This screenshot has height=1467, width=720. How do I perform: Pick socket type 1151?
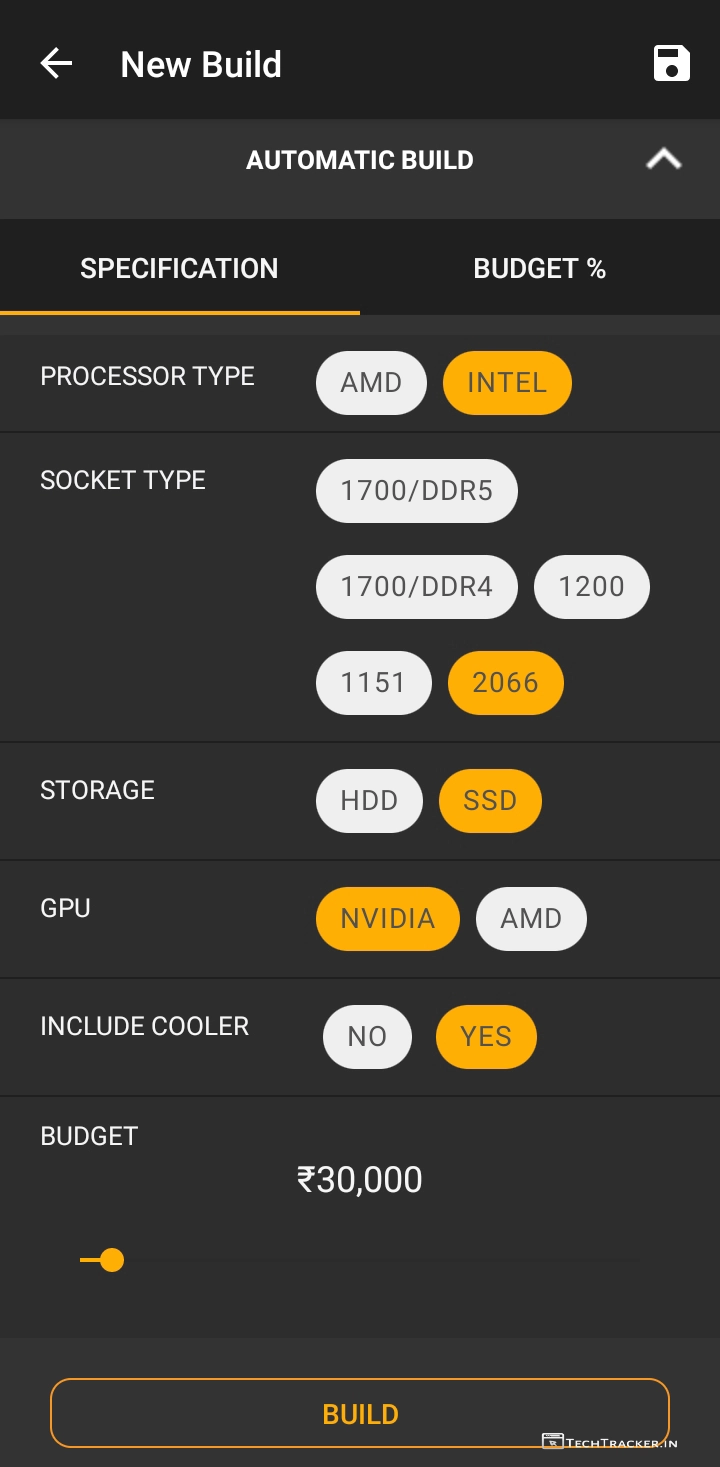click(373, 683)
